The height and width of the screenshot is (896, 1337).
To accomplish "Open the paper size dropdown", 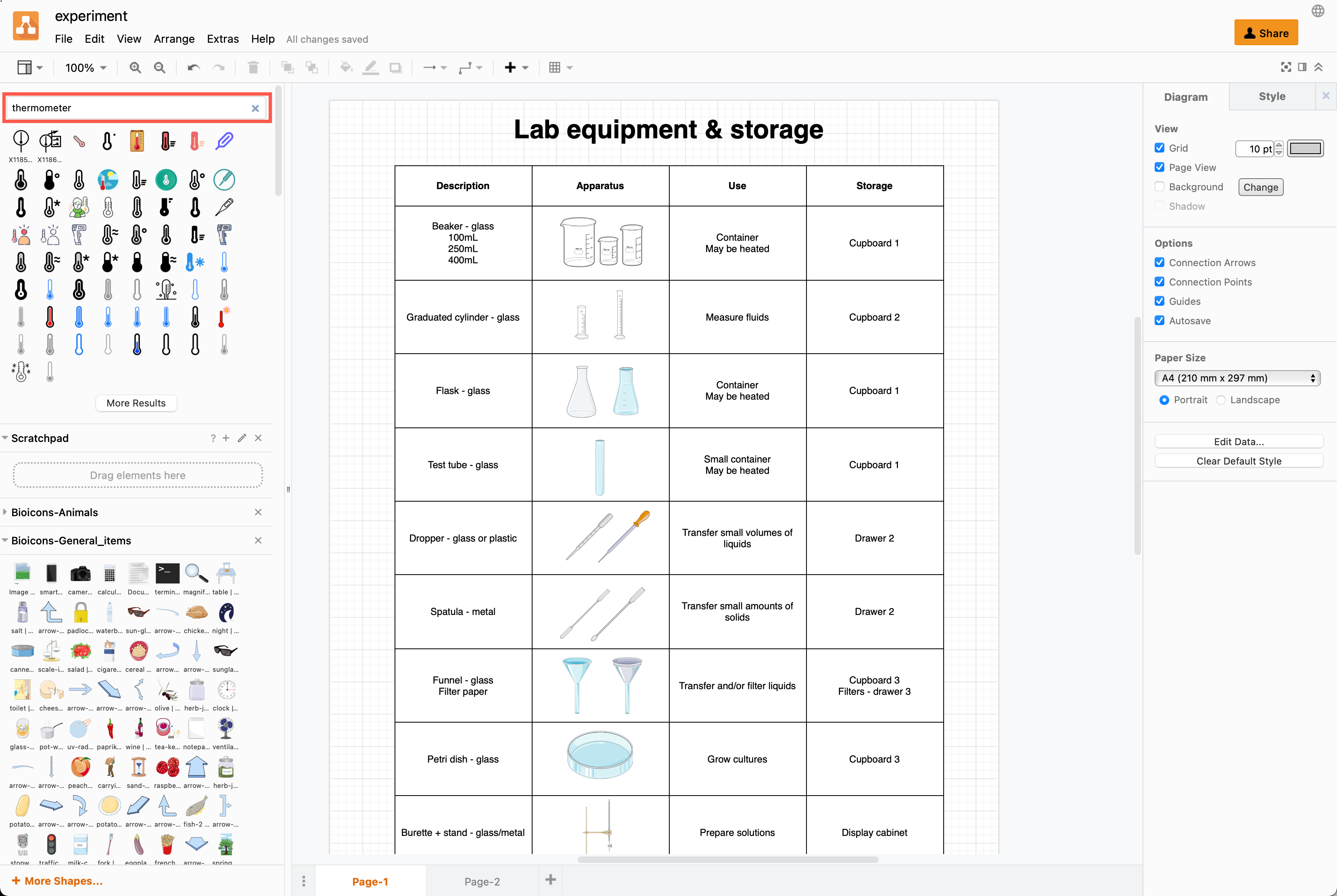I will (x=1238, y=378).
